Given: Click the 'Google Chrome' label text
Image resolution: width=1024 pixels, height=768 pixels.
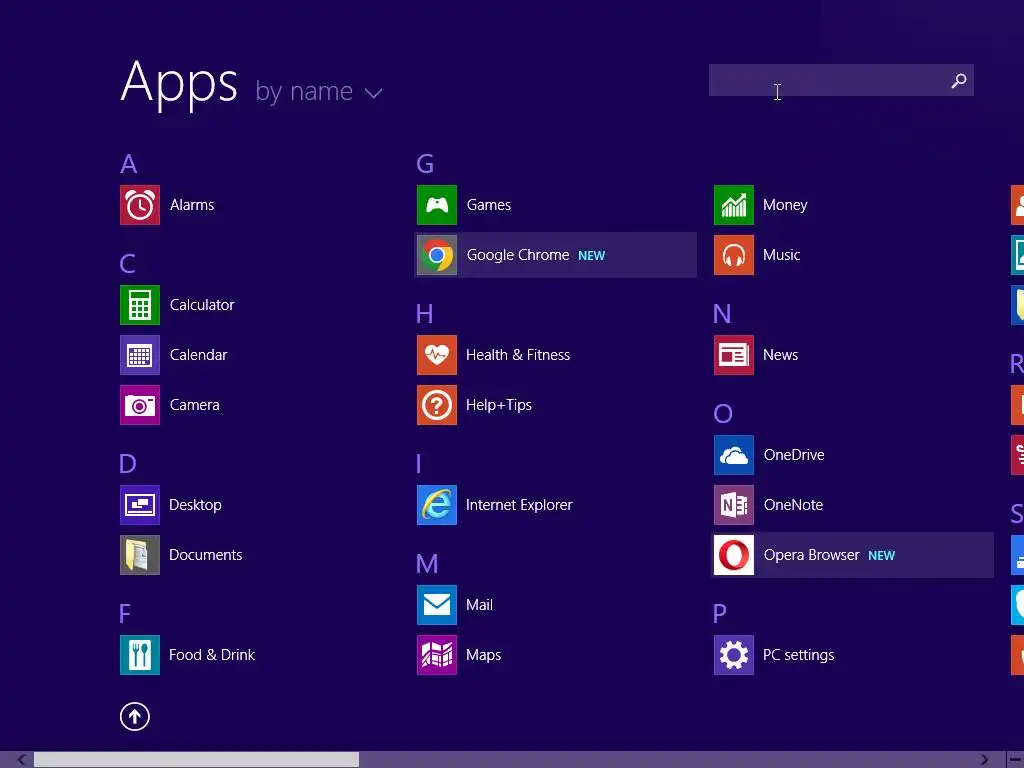Looking at the screenshot, I should click(x=518, y=255).
